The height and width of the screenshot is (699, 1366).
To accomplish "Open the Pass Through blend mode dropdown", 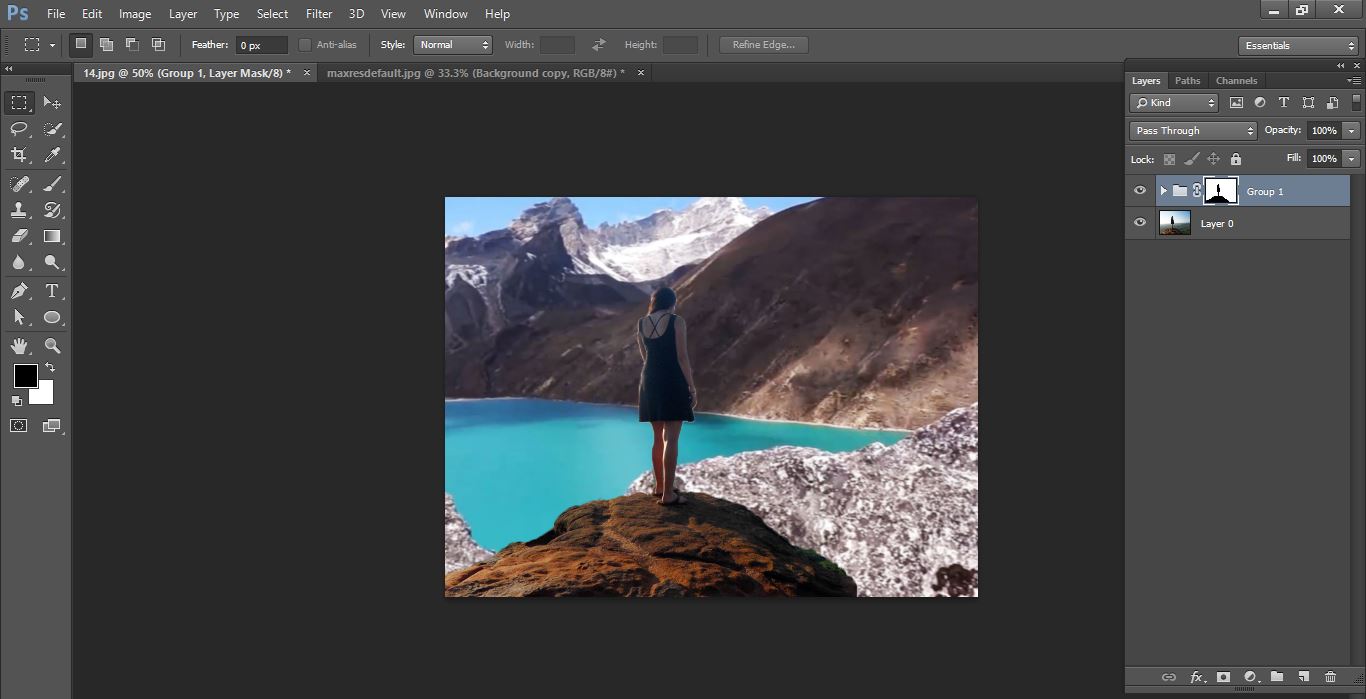I will click(x=1192, y=130).
